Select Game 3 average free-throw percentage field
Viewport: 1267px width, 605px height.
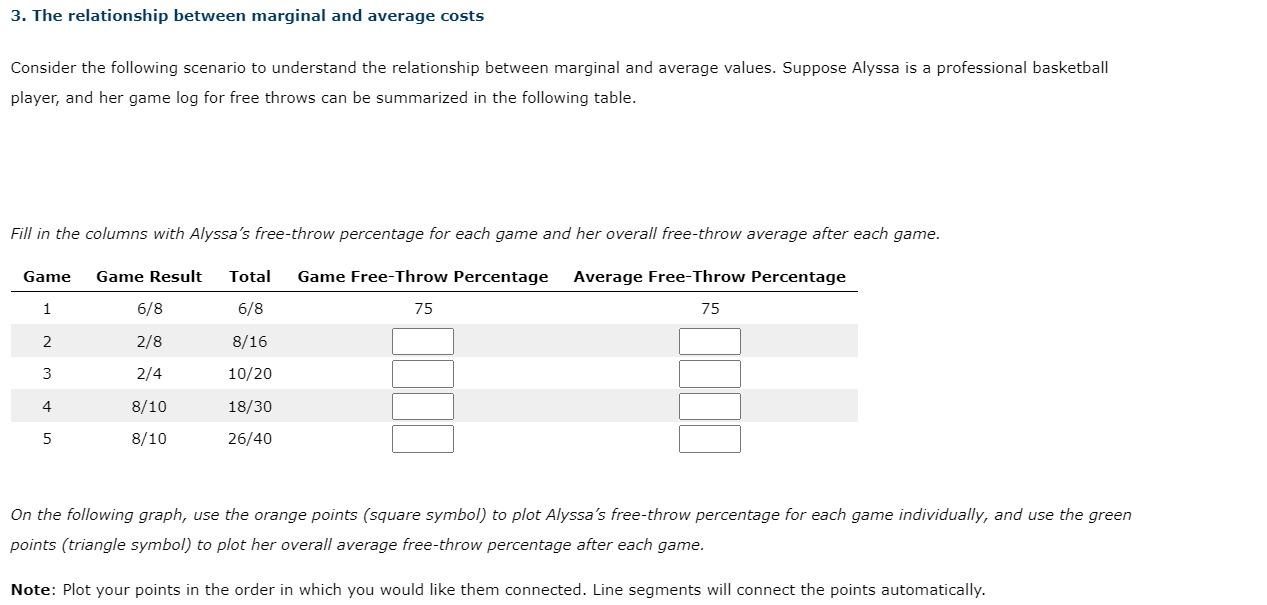click(709, 373)
